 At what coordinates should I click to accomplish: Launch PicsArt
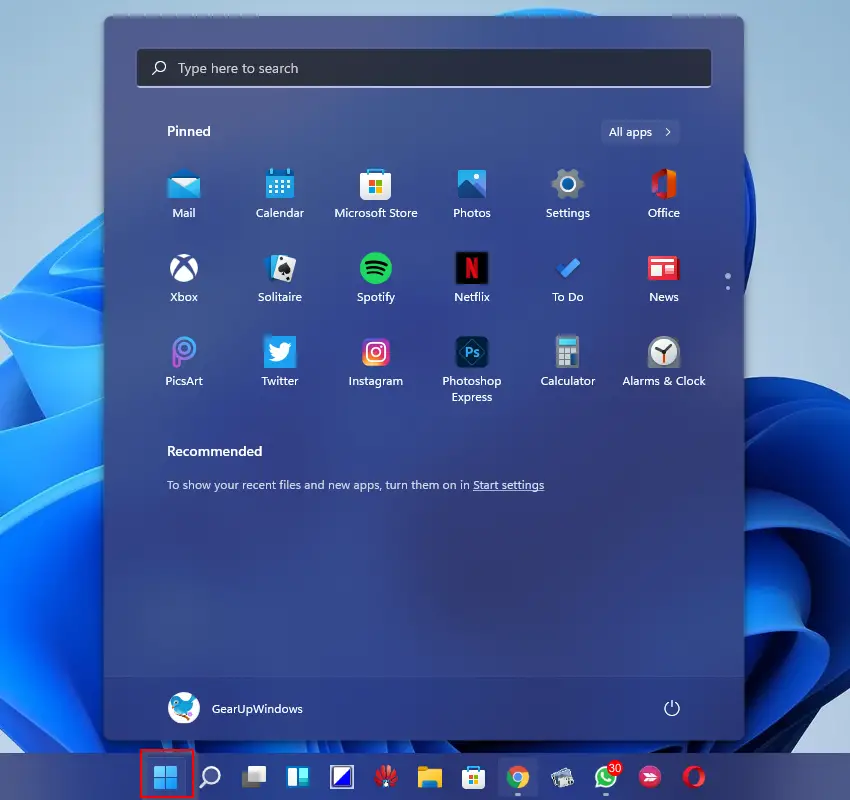pyautogui.click(x=184, y=362)
